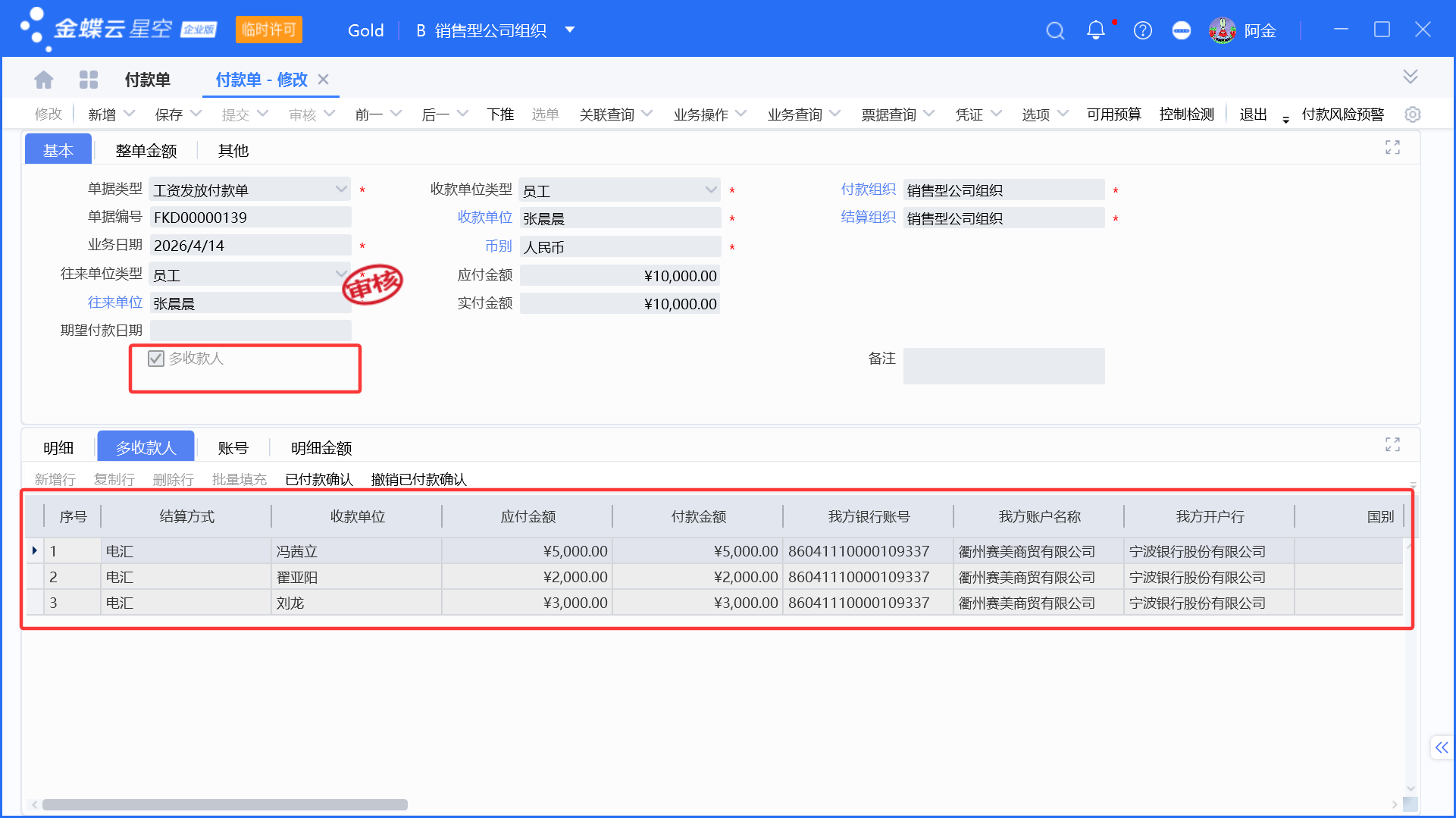Image resolution: width=1456 pixels, height=818 pixels.
Task: Open the app grid menu icon
Action: coord(89,80)
